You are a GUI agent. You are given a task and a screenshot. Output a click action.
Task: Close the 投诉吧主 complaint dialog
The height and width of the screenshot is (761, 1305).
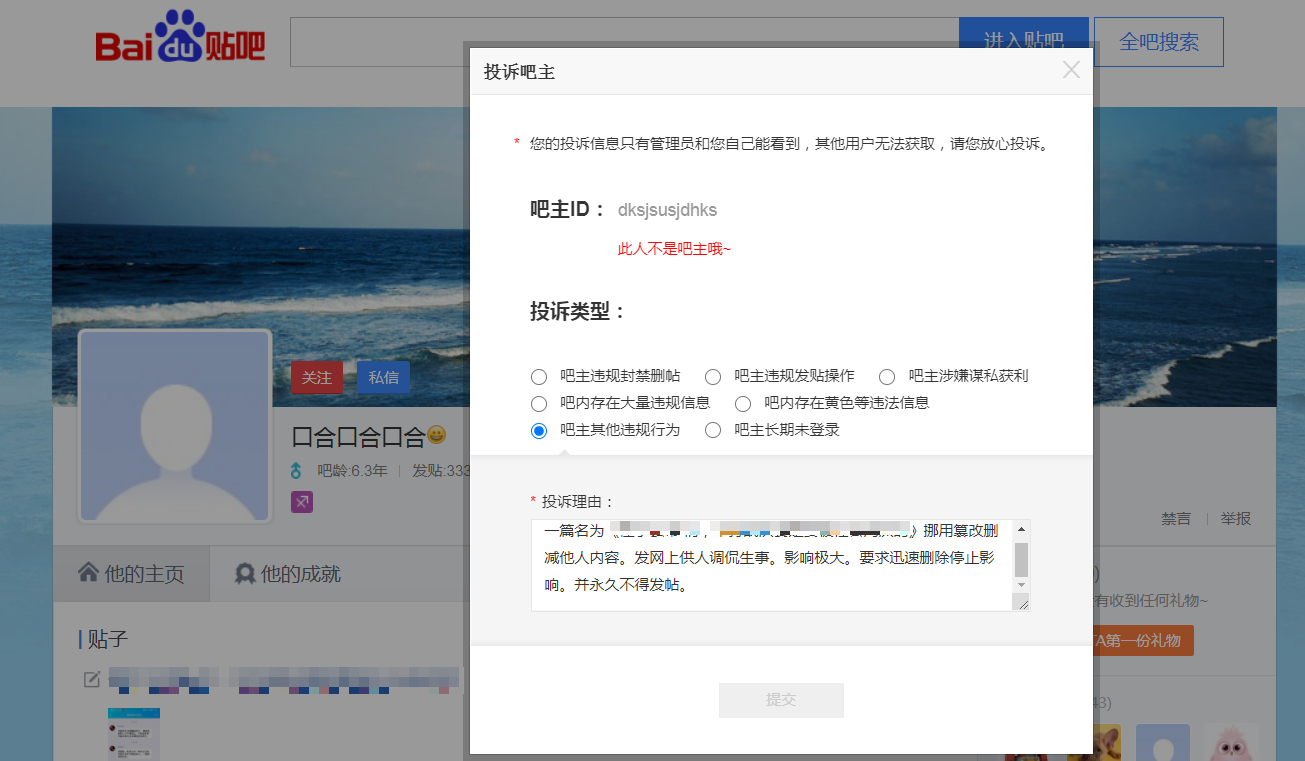[x=1071, y=70]
